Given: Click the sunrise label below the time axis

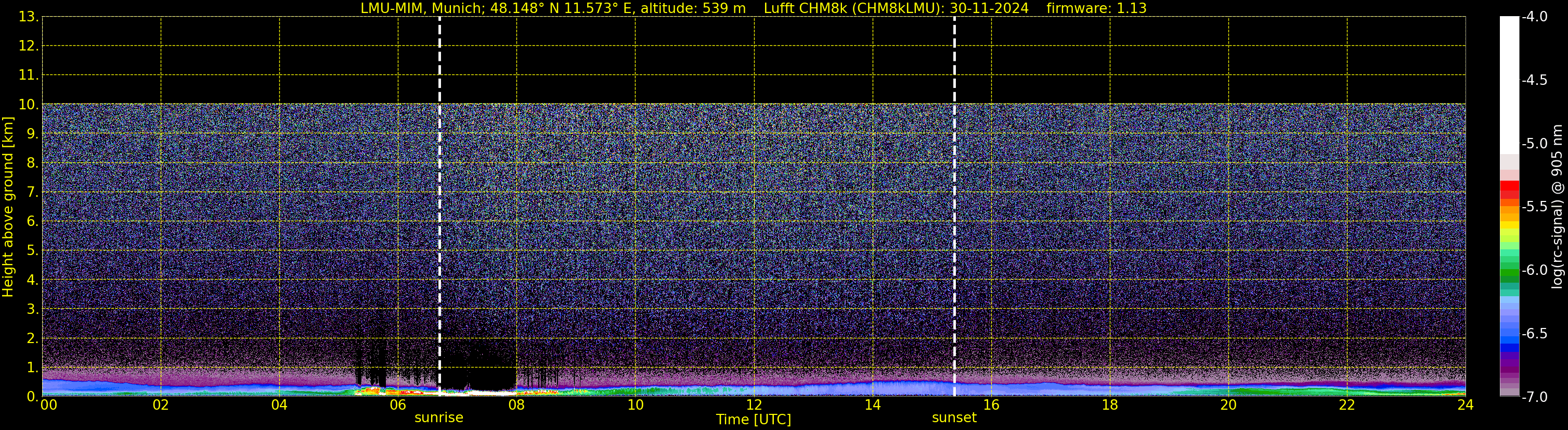Looking at the screenshot, I should [438, 418].
